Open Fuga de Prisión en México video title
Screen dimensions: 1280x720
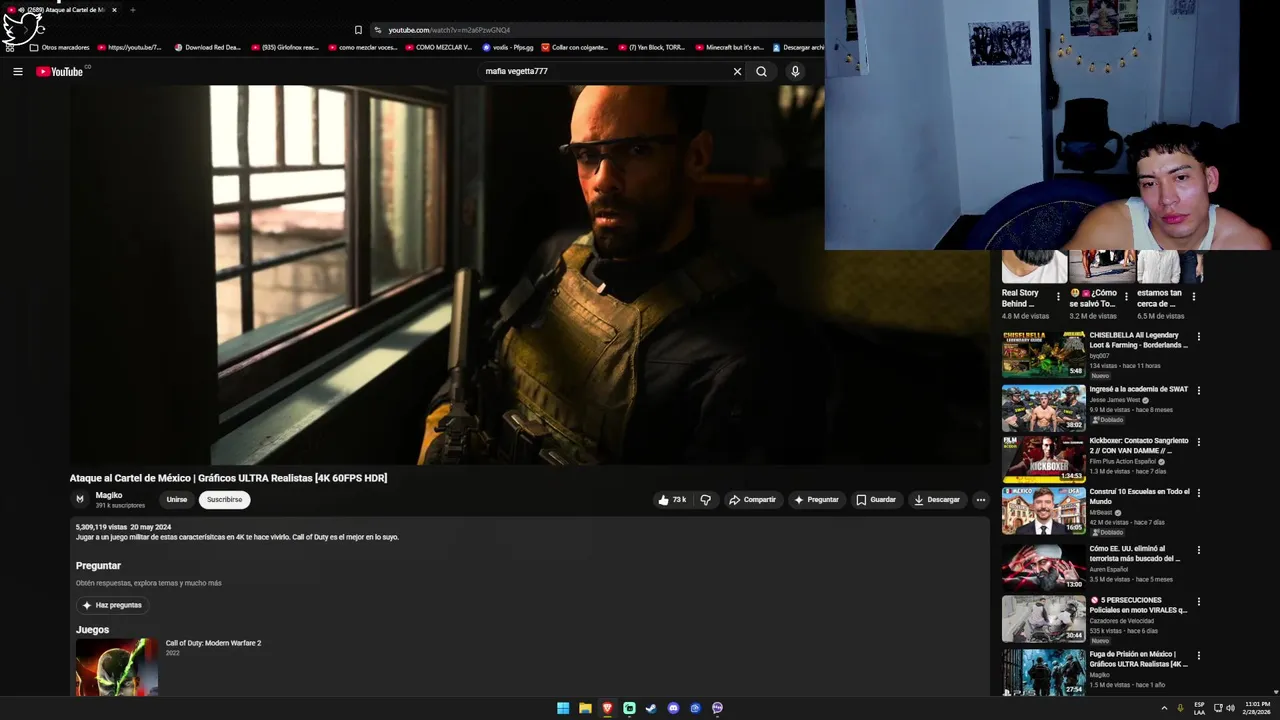tap(1139, 659)
